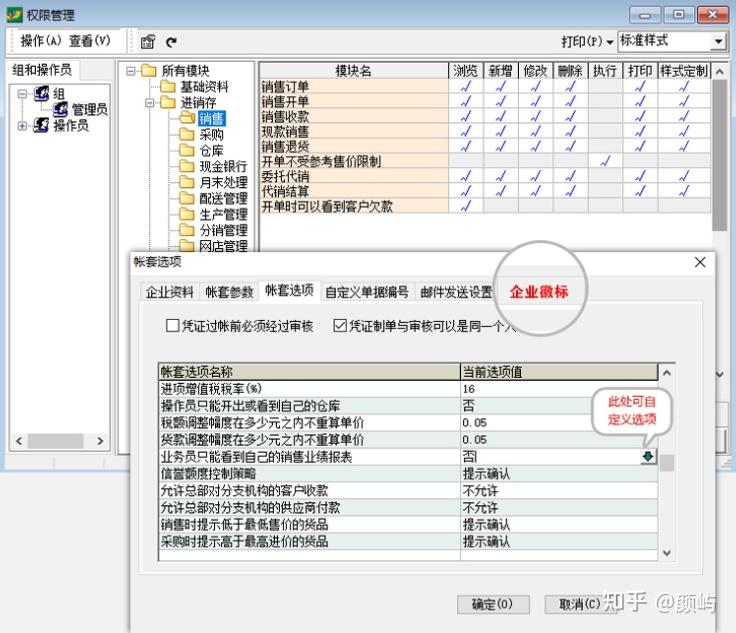736x633 pixels.
Task: Click the 采购 folder icon
Action: 186,135
